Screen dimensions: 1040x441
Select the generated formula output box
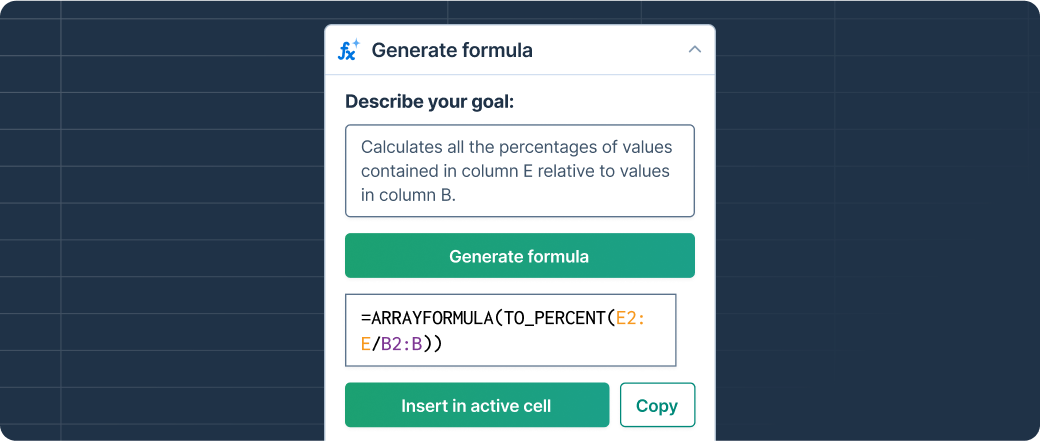point(510,330)
